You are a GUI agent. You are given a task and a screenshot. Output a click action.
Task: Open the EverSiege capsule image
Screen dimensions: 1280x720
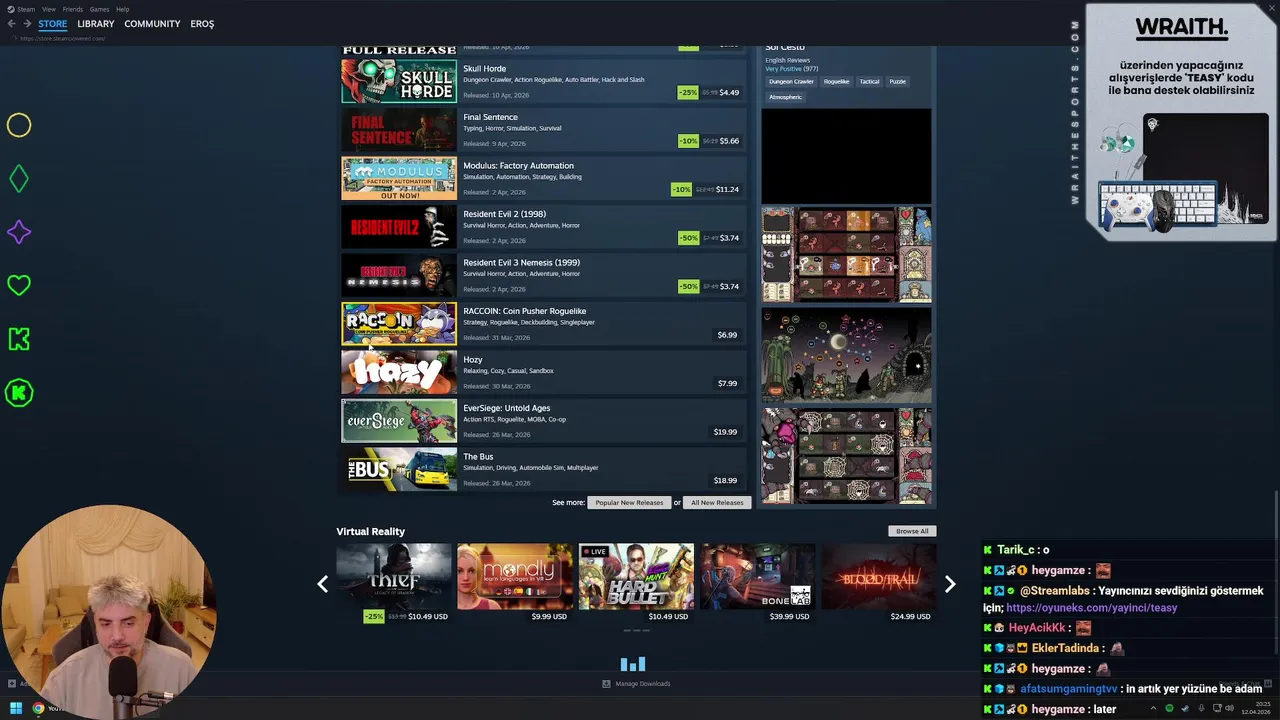[399, 421]
